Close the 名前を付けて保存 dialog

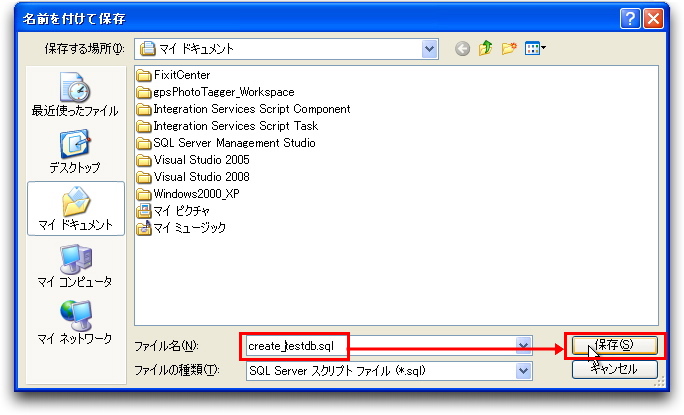pyautogui.click(x=653, y=19)
